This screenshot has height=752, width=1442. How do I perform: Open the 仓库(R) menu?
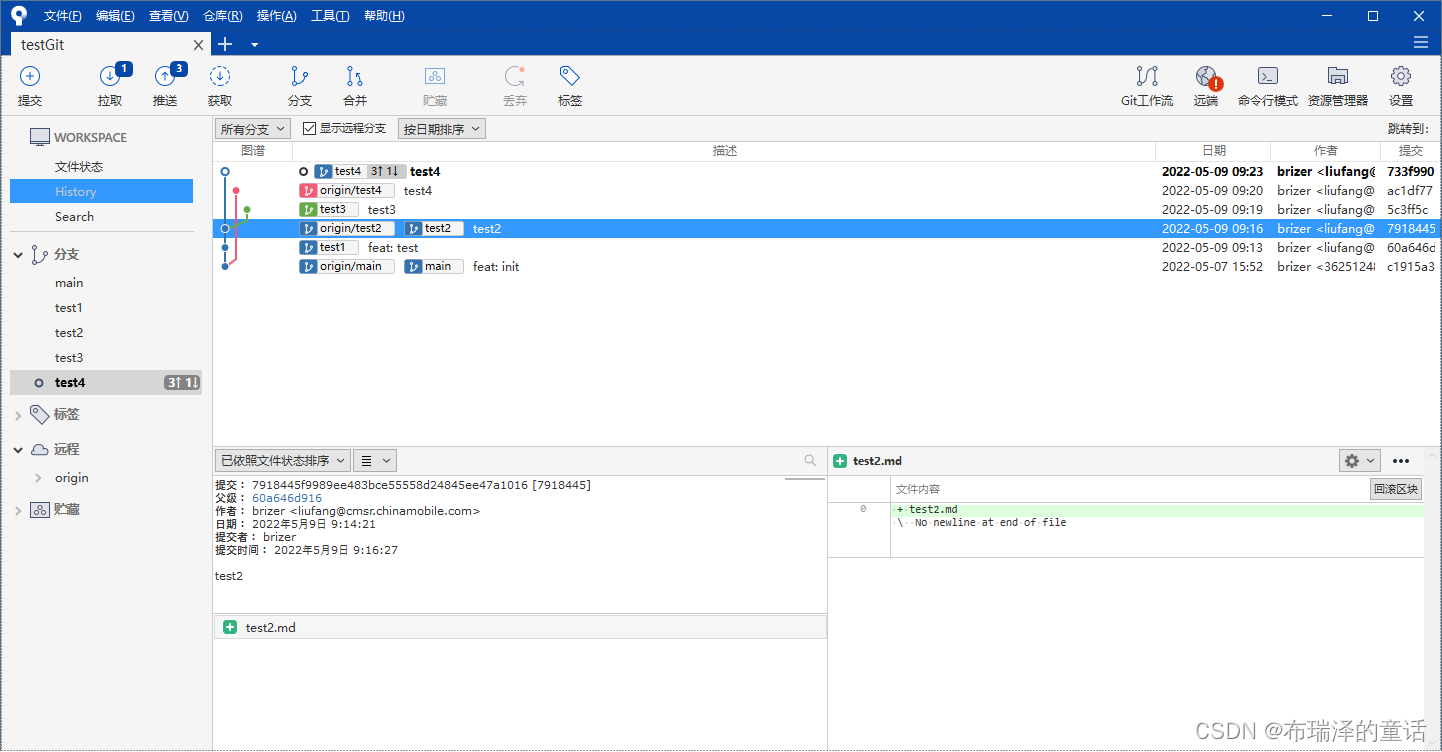(x=222, y=16)
